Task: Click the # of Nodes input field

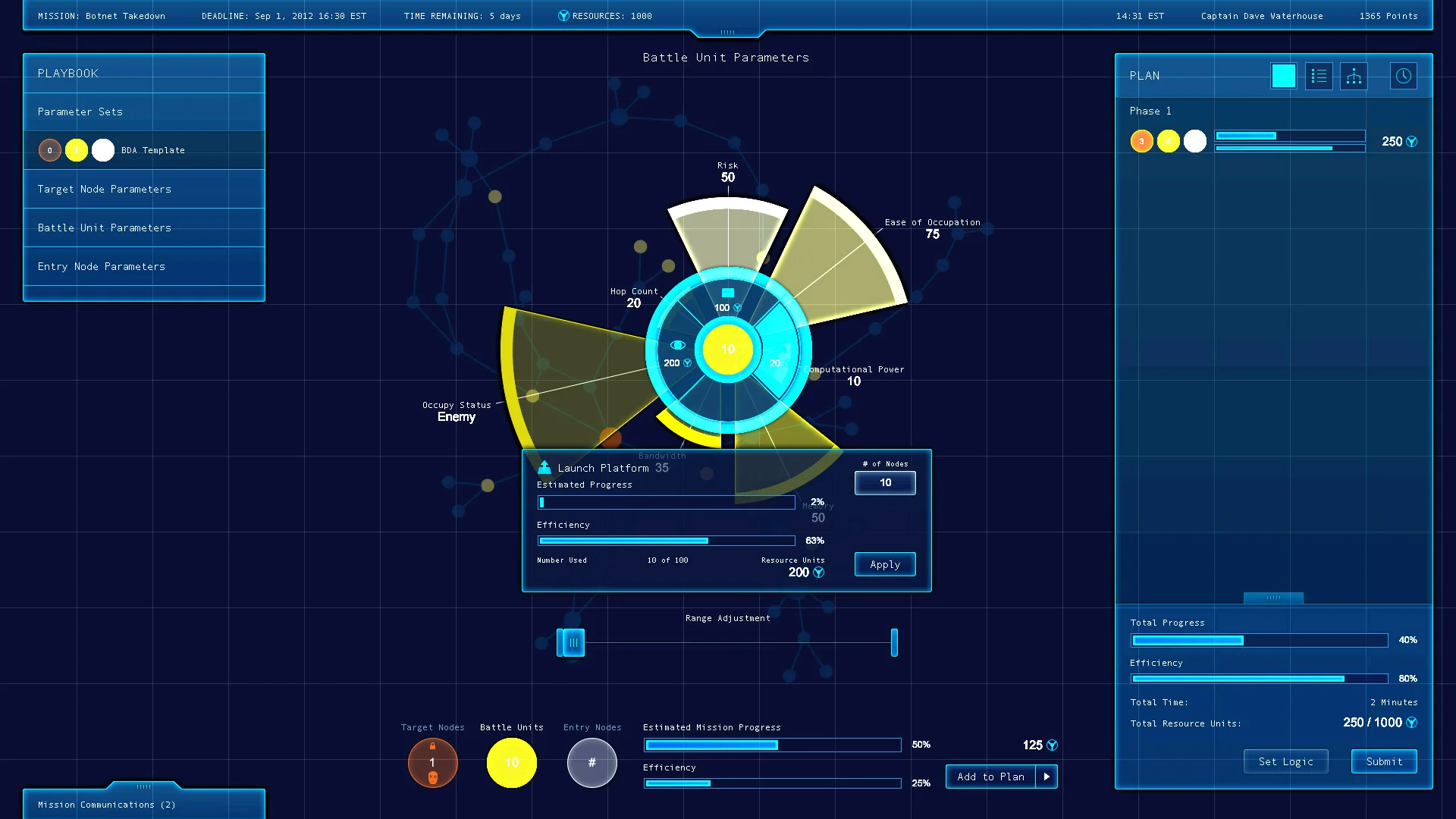Action: (x=885, y=482)
